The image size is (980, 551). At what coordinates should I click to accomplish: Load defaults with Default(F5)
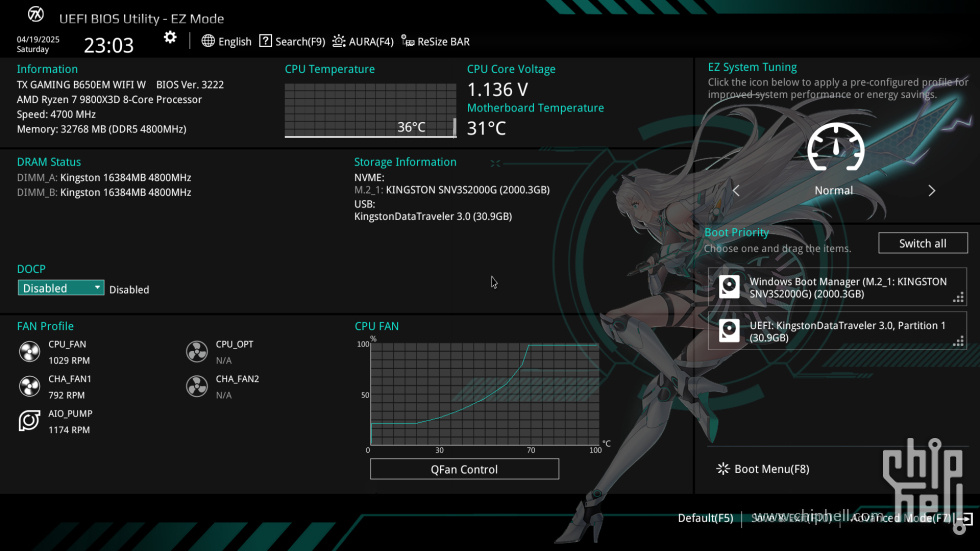pos(705,518)
